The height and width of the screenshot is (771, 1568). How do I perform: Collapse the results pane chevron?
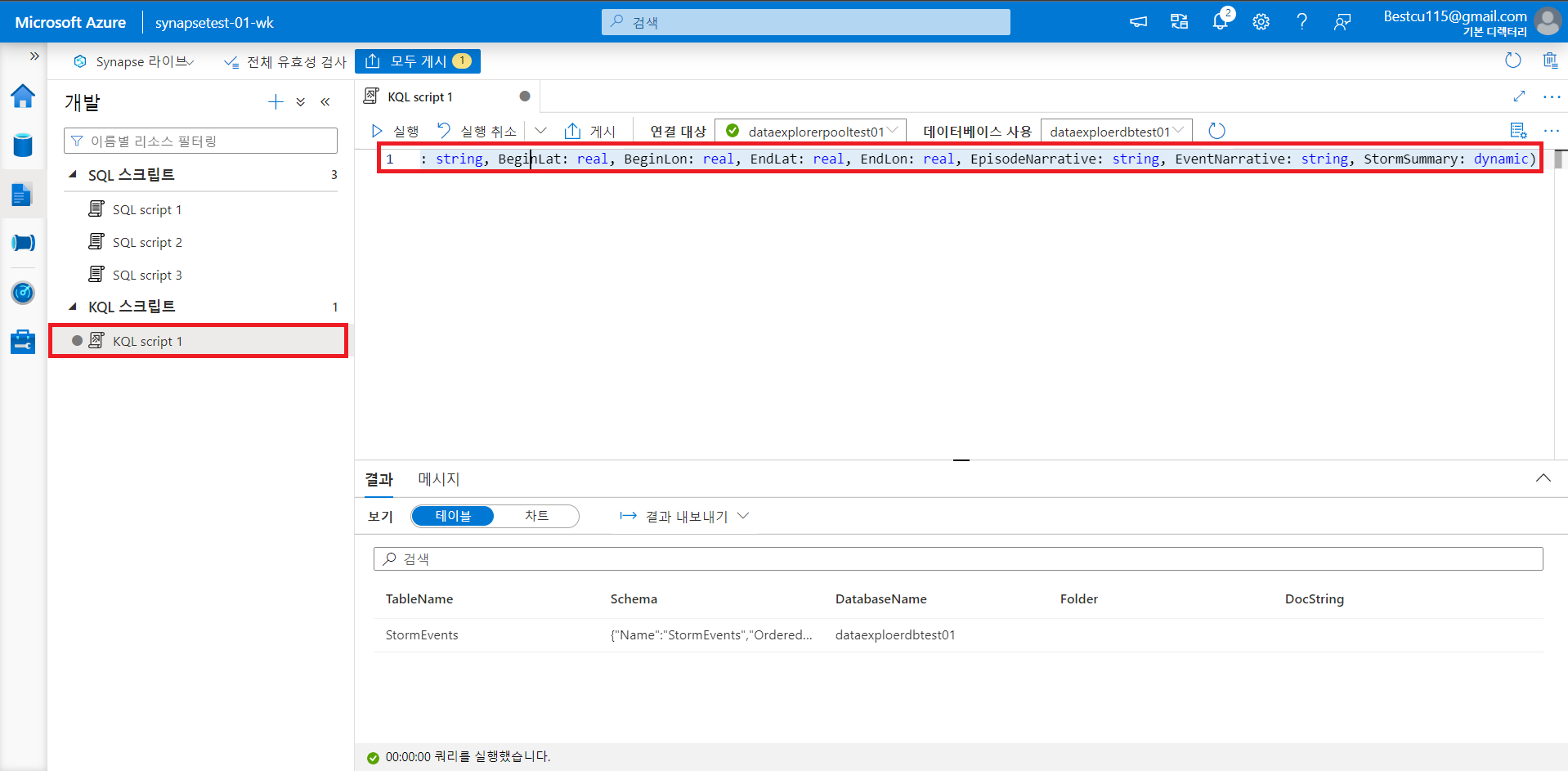[x=1543, y=478]
